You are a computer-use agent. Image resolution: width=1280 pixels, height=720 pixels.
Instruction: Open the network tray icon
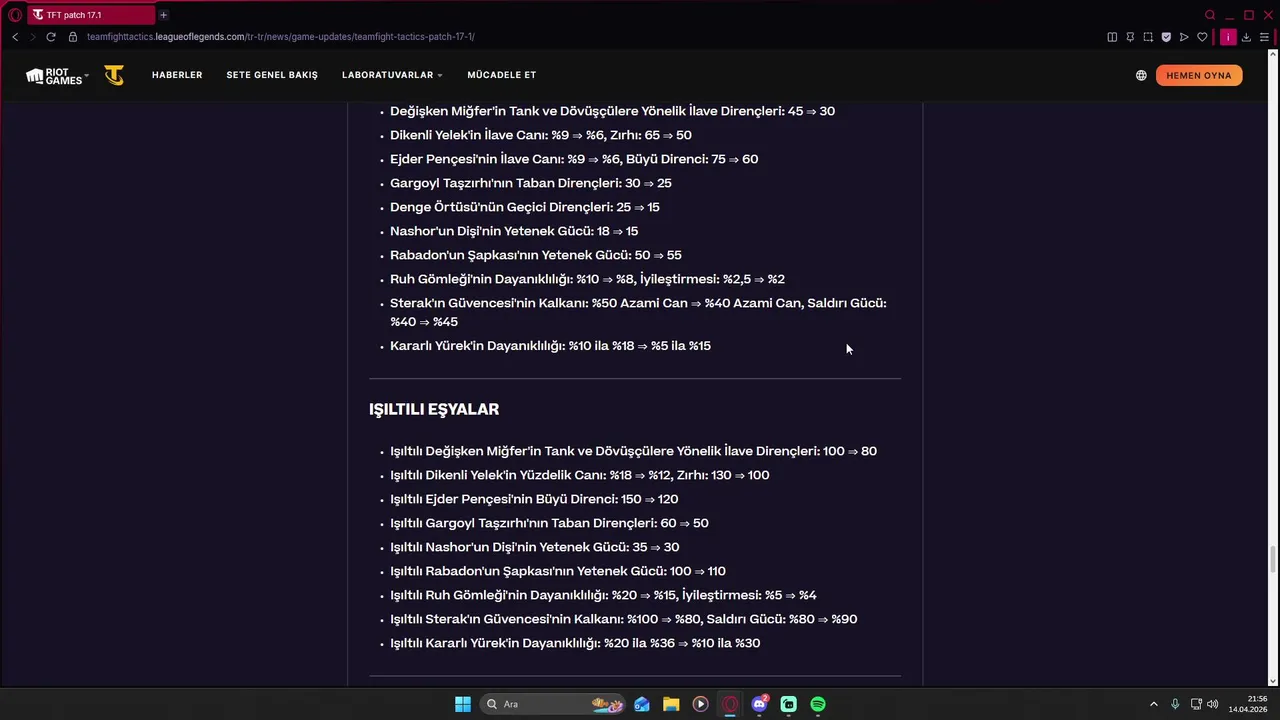coord(1196,704)
